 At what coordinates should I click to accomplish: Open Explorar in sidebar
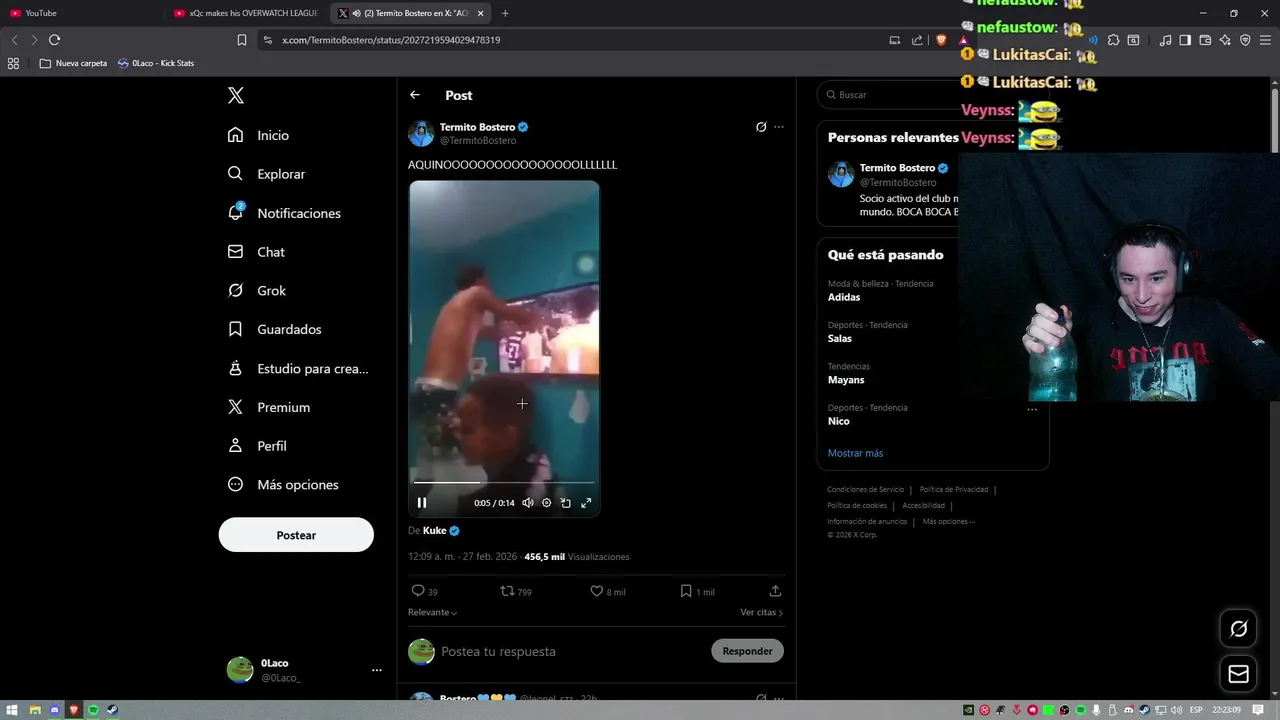(266, 174)
